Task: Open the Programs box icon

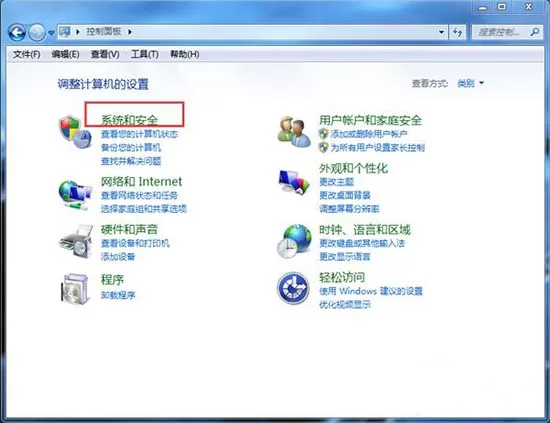Action: pyautogui.click(x=74, y=289)
